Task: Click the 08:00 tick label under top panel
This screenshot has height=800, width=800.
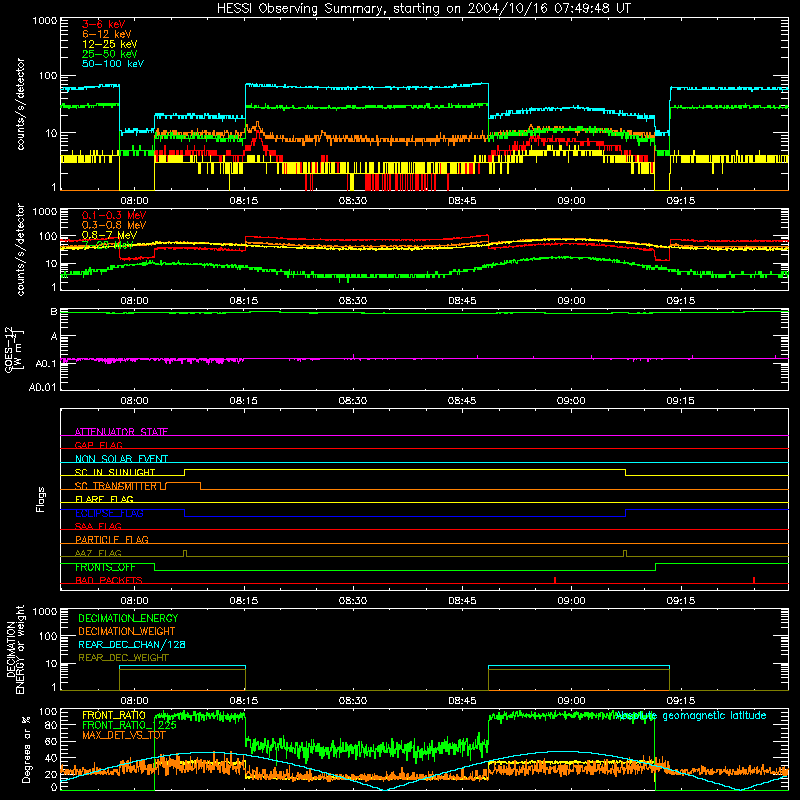Action: 134,201
